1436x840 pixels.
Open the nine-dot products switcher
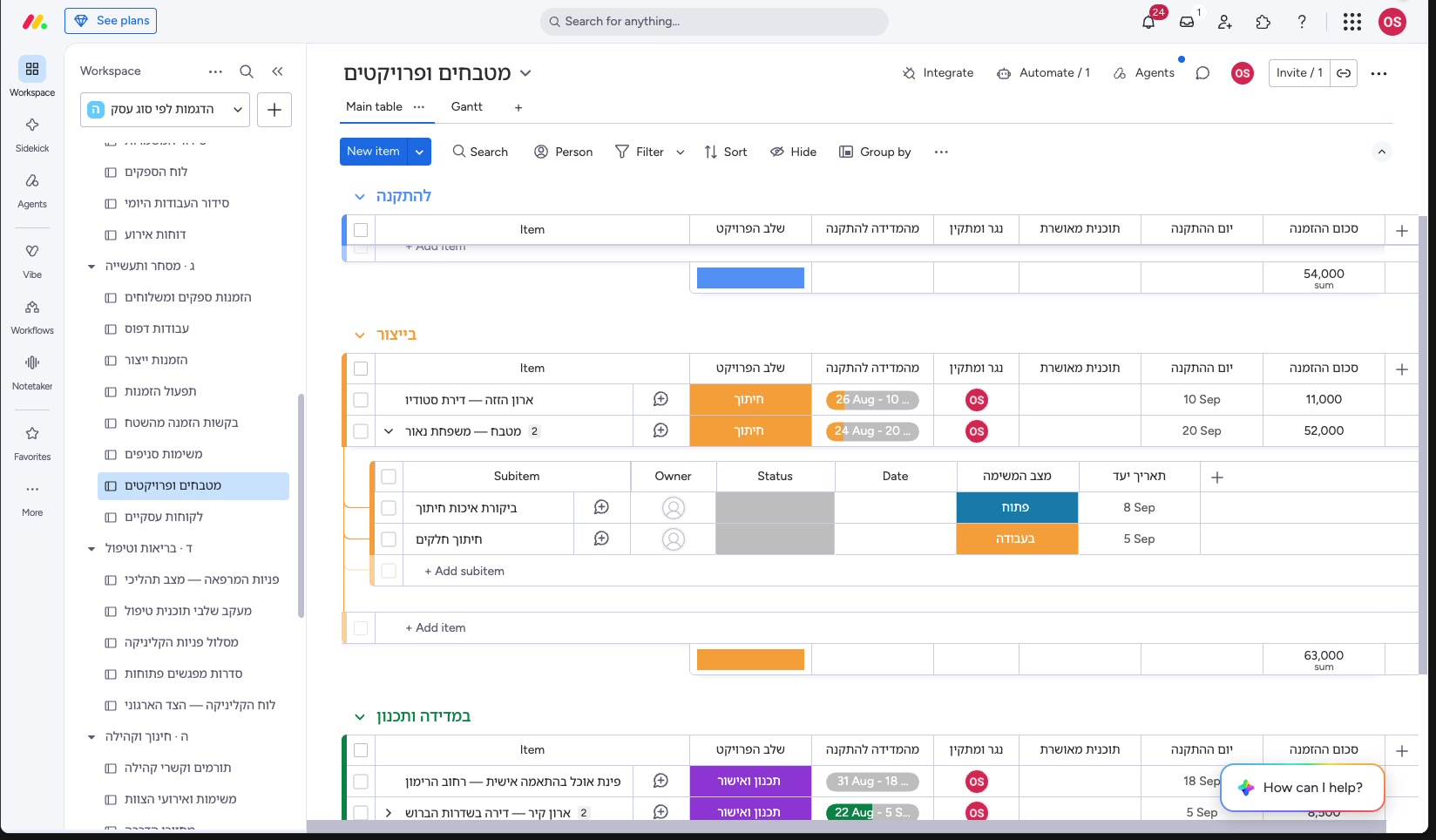point(1352,22)
